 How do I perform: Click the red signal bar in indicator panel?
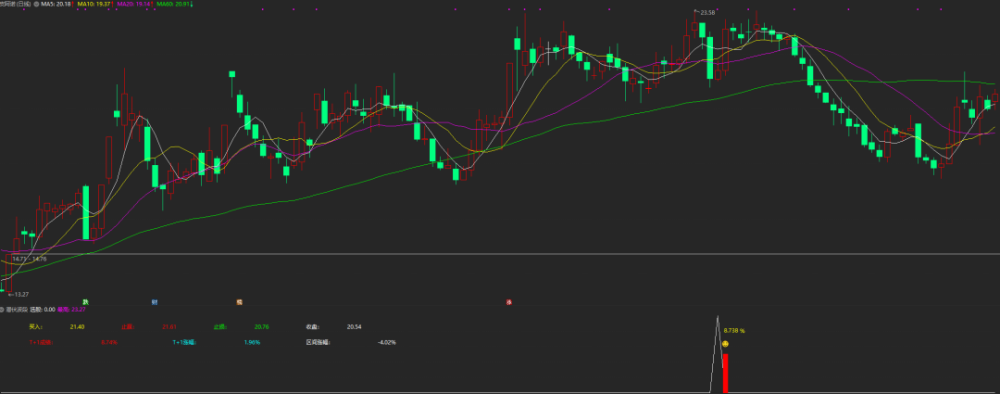coord(725,373)
